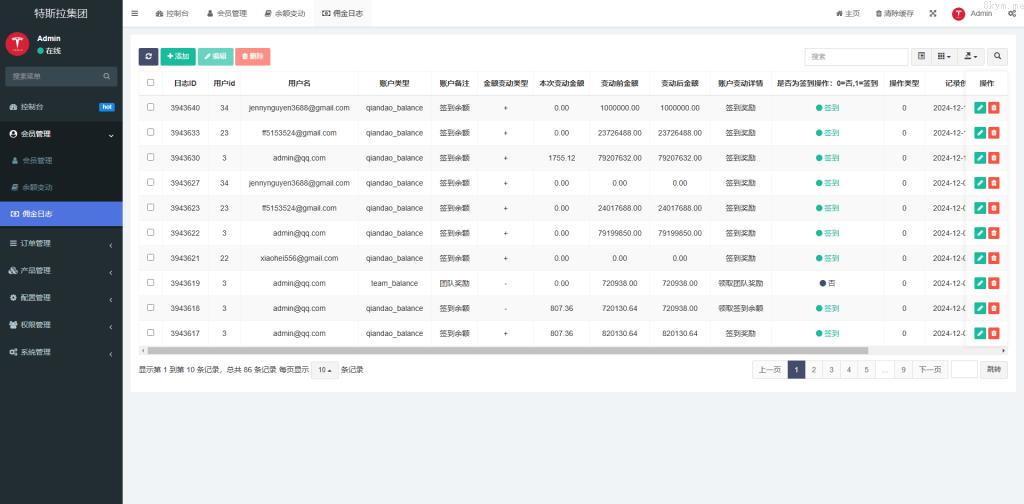Select the checkbox for row 3943619
The height and width of the screenshot is (504, 1024).
click(151, 283)
